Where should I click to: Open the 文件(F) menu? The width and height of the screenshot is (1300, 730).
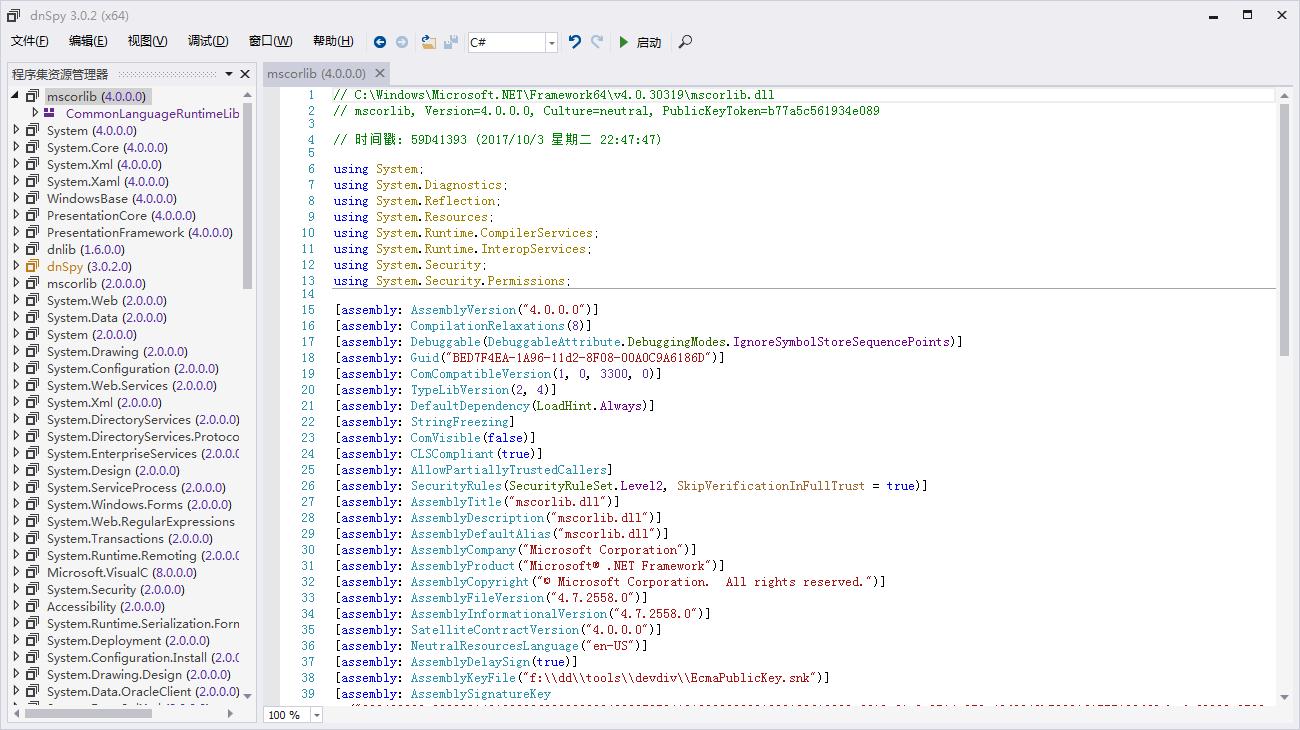tap(29, 41)
